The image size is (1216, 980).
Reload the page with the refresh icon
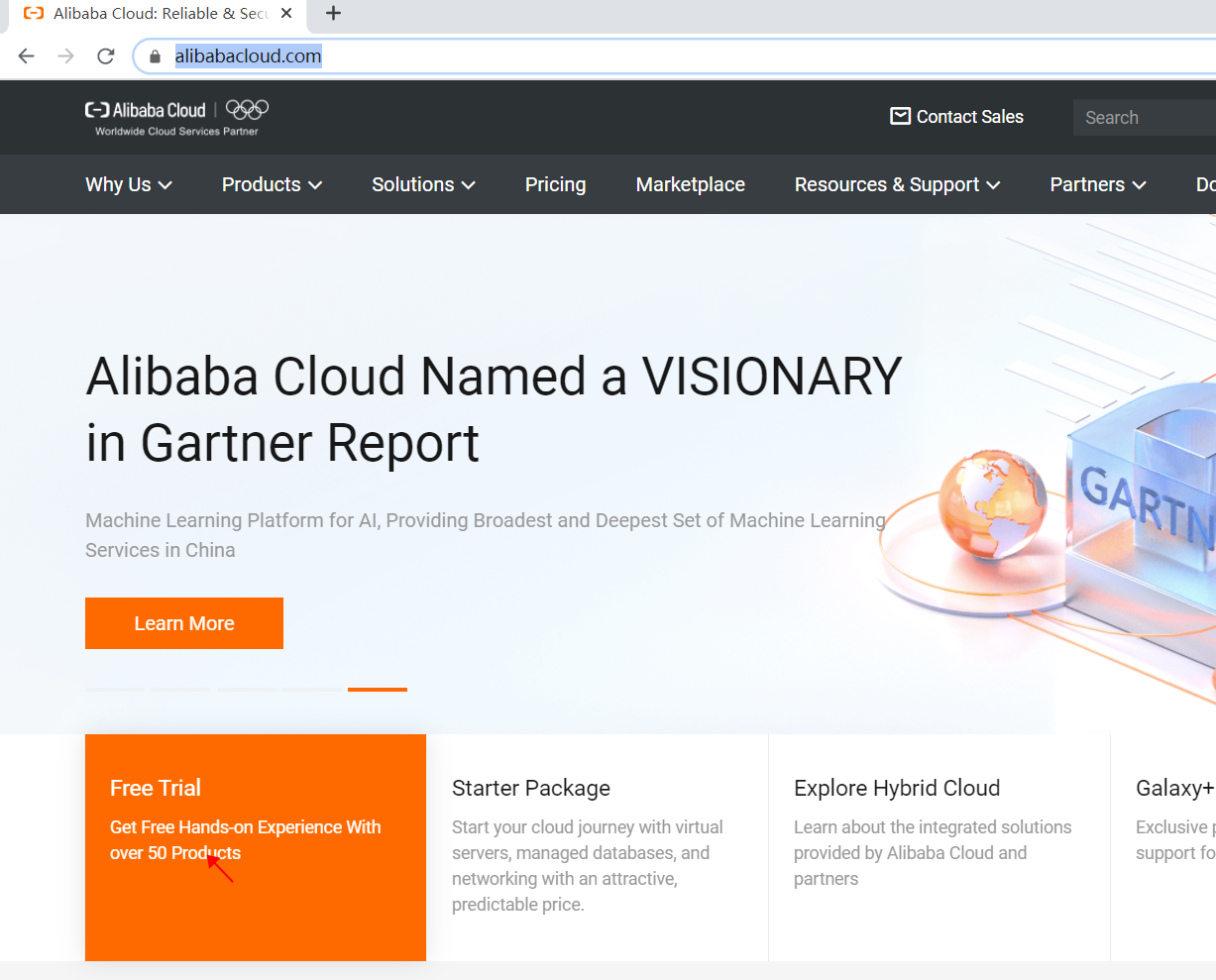point(106,56)
